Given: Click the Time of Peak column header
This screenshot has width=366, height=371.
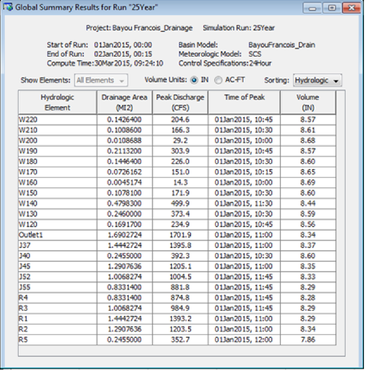Looking at the screenshot, I should pos(244,102).
